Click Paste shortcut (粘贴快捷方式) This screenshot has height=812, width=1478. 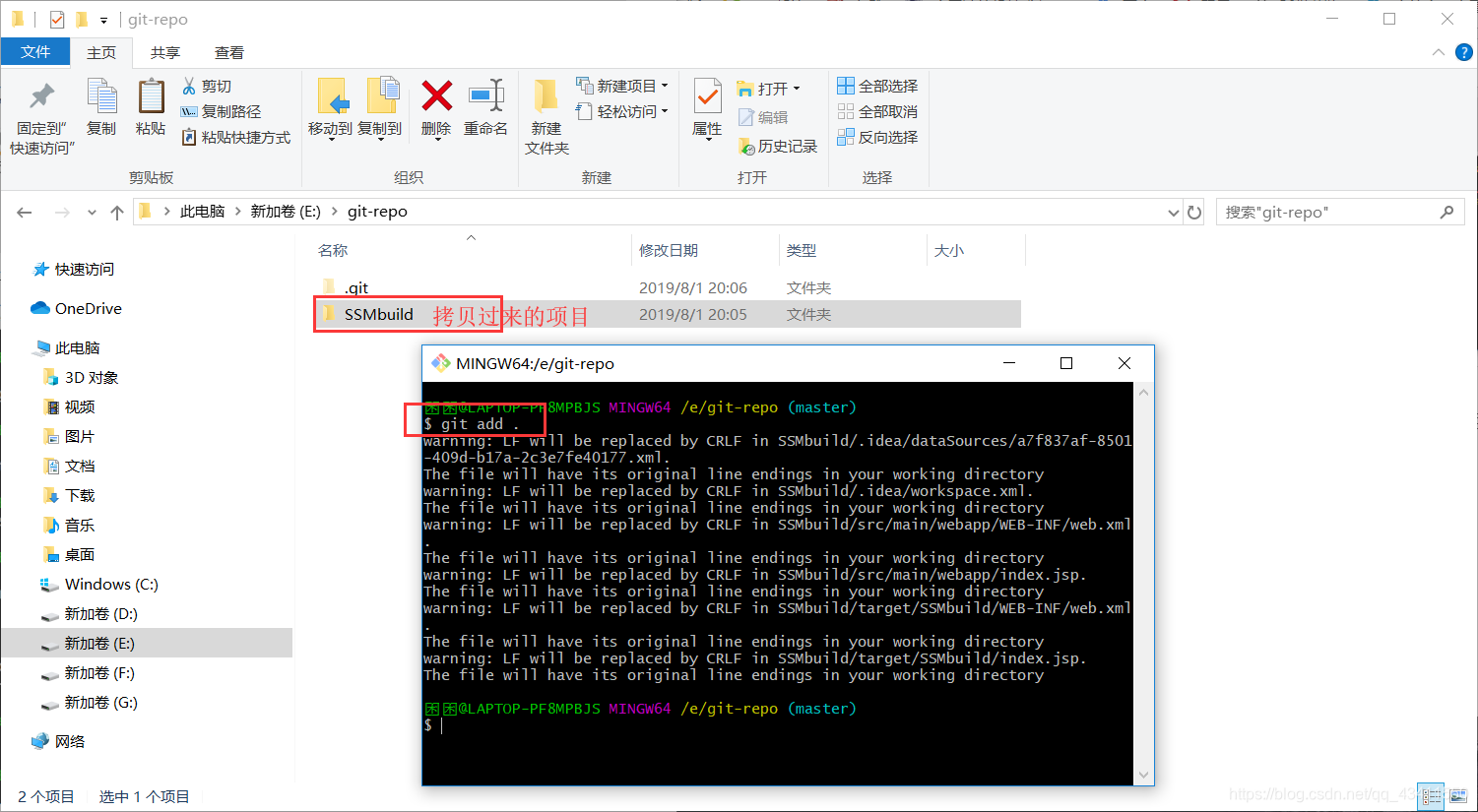236,138
